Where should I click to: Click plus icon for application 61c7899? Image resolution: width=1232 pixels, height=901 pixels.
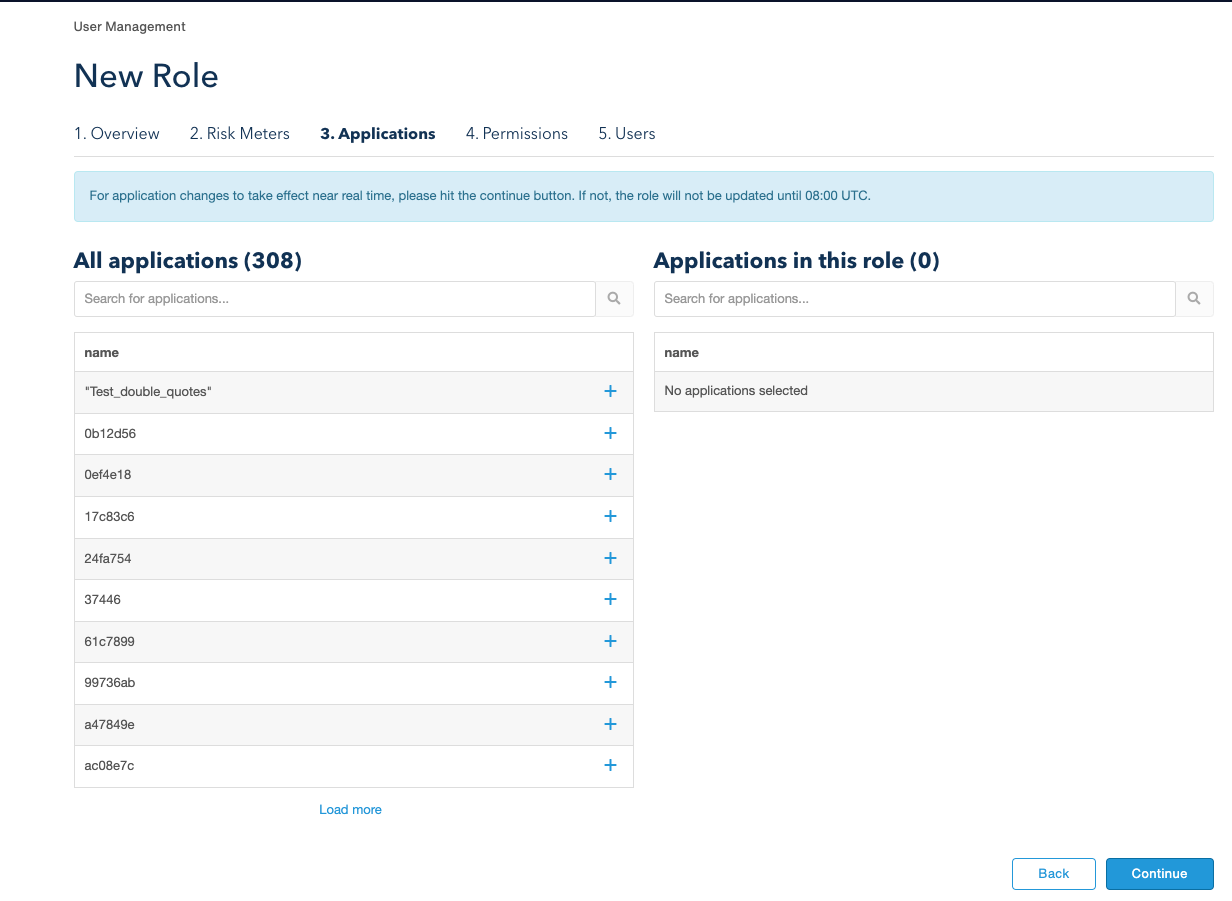coord(610,642)
